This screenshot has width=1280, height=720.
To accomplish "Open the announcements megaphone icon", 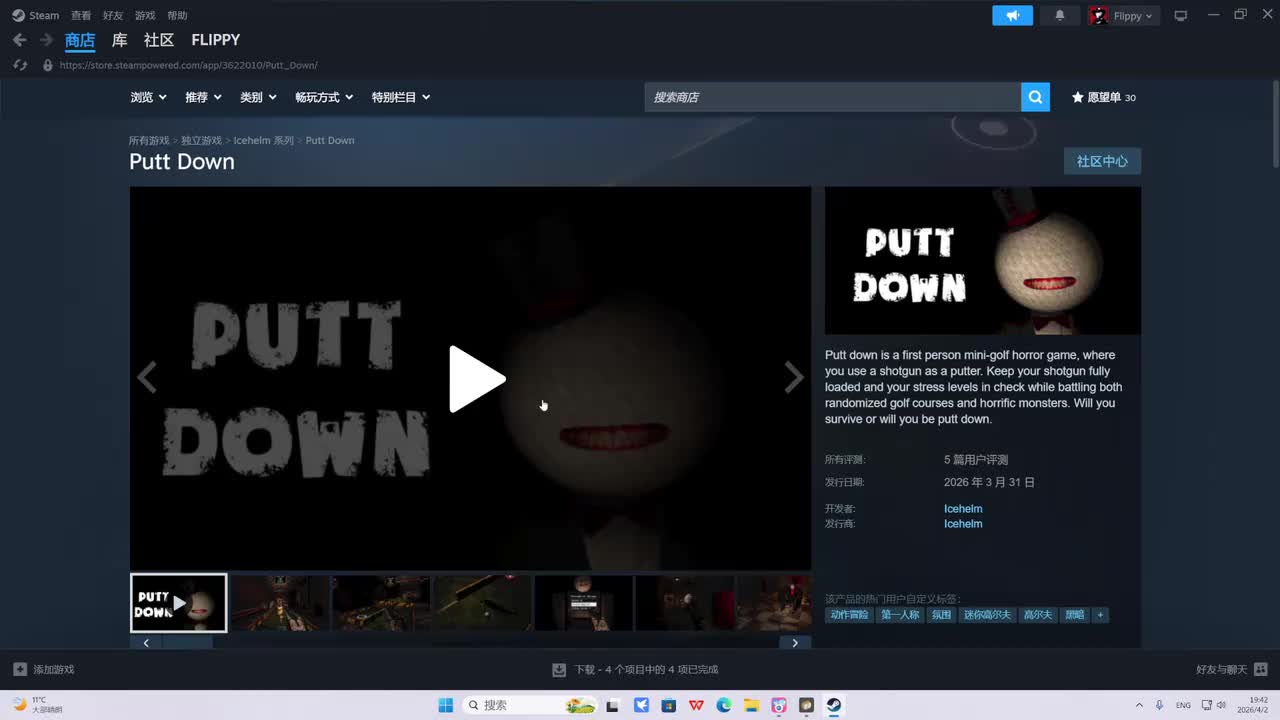I will pos(1012,15).
